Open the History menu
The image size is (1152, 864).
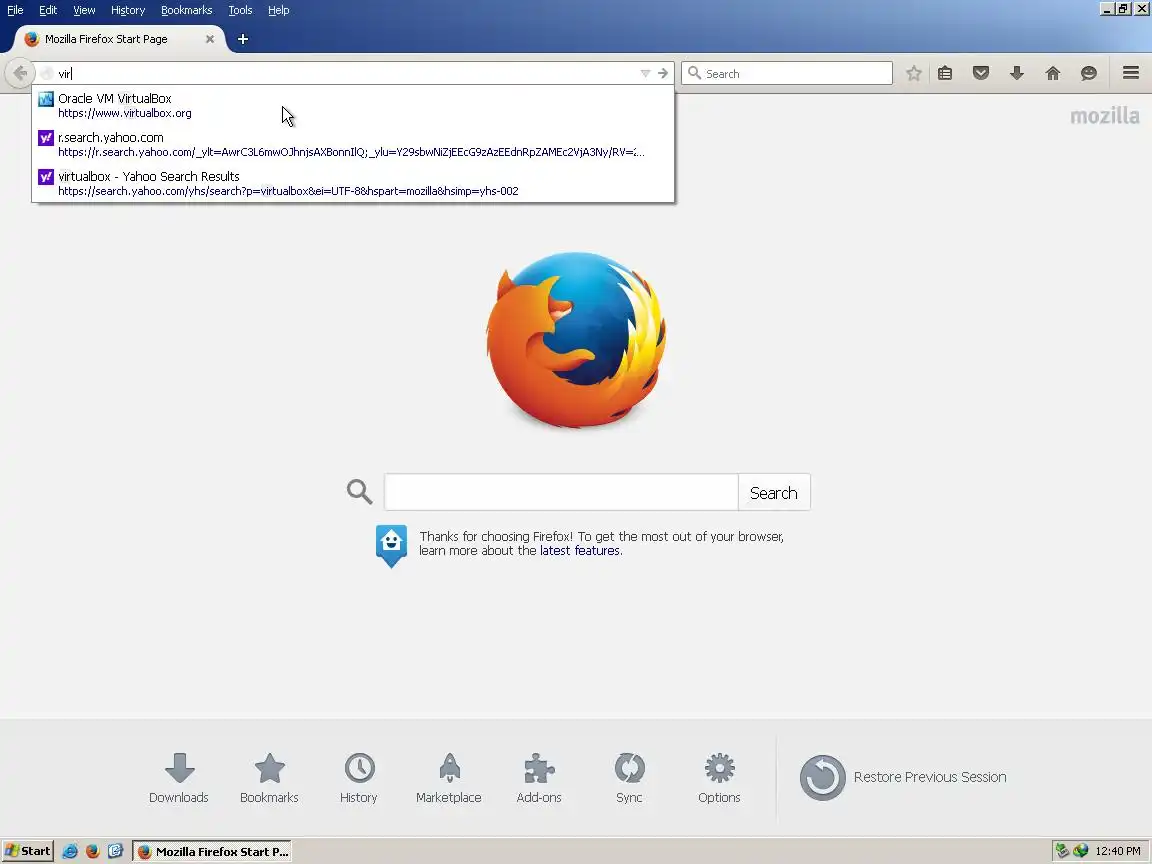(128, 10)
